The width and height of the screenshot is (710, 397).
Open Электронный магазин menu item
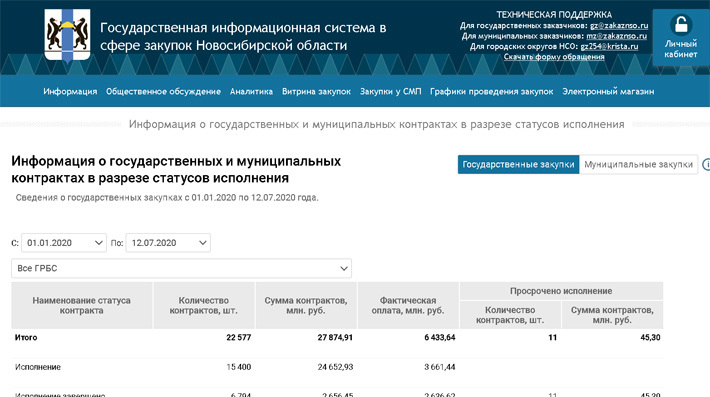coord(608,91)
